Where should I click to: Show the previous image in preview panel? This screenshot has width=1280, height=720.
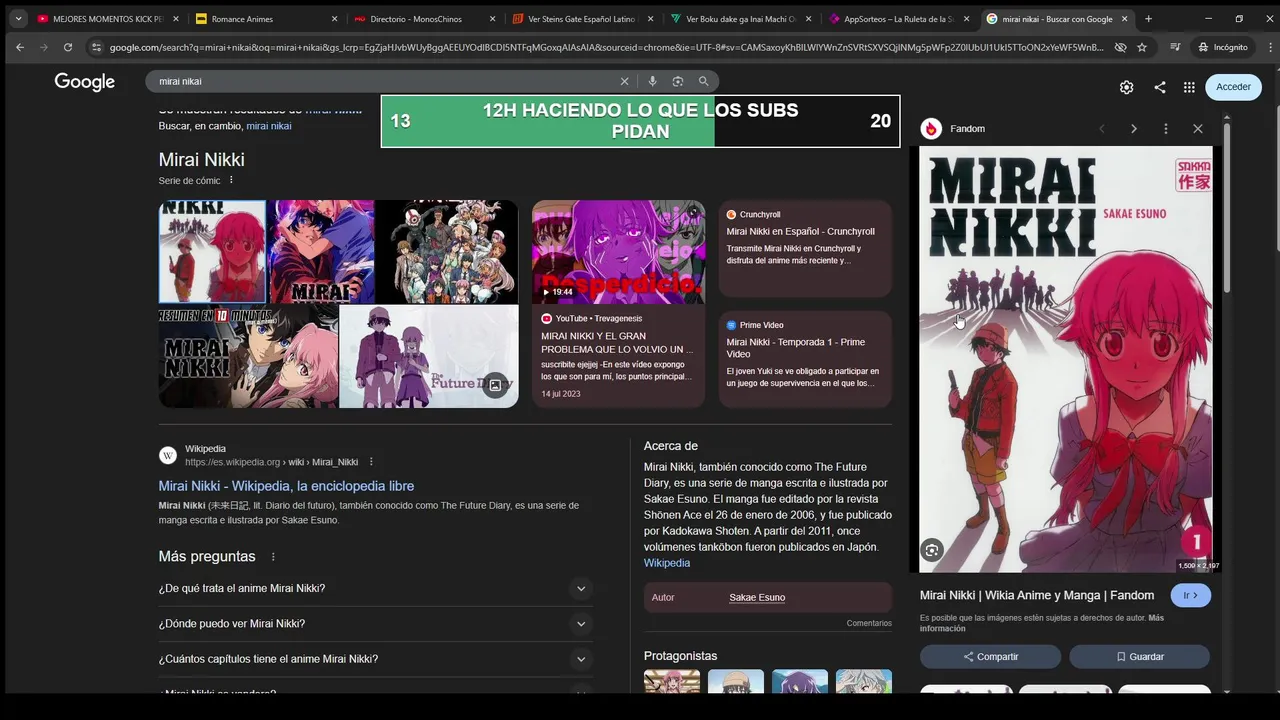[x=1102, y=128]
